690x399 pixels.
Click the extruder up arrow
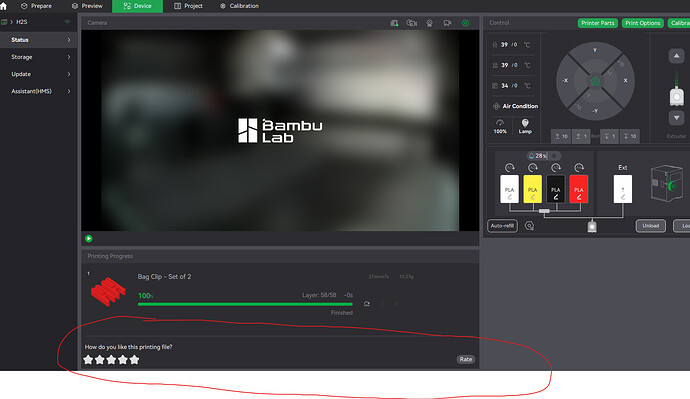point(676,56)
